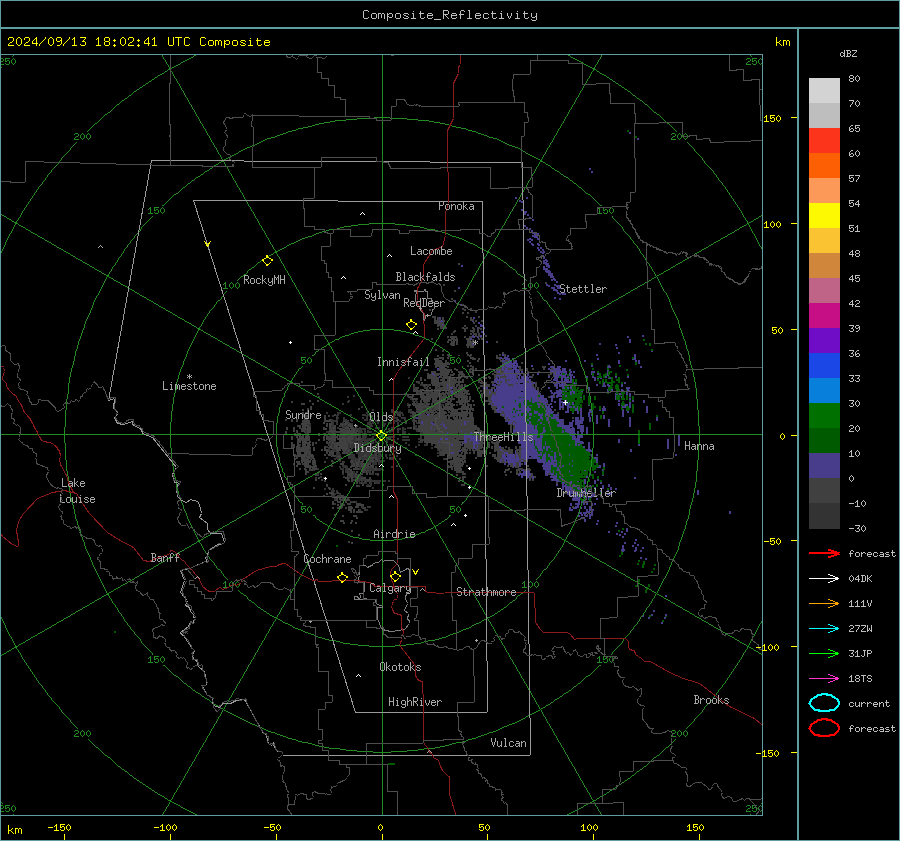Click the cyan 27ZW arrow in legend
900x841 pixels.
pyautogui.click(x=824, y=629)
